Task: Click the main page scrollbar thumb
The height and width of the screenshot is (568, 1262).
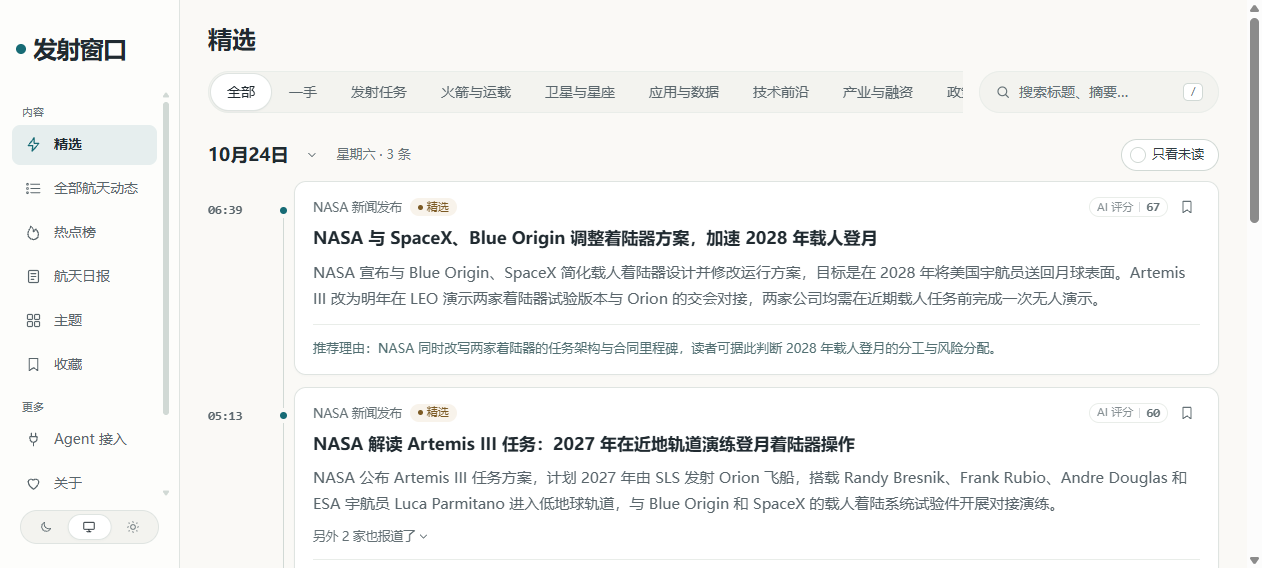Action: [1254, 120]
